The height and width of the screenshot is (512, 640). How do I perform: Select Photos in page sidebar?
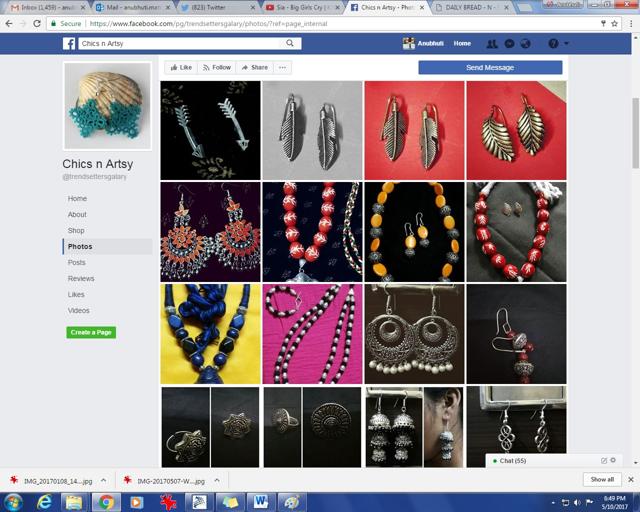[107, 247]
